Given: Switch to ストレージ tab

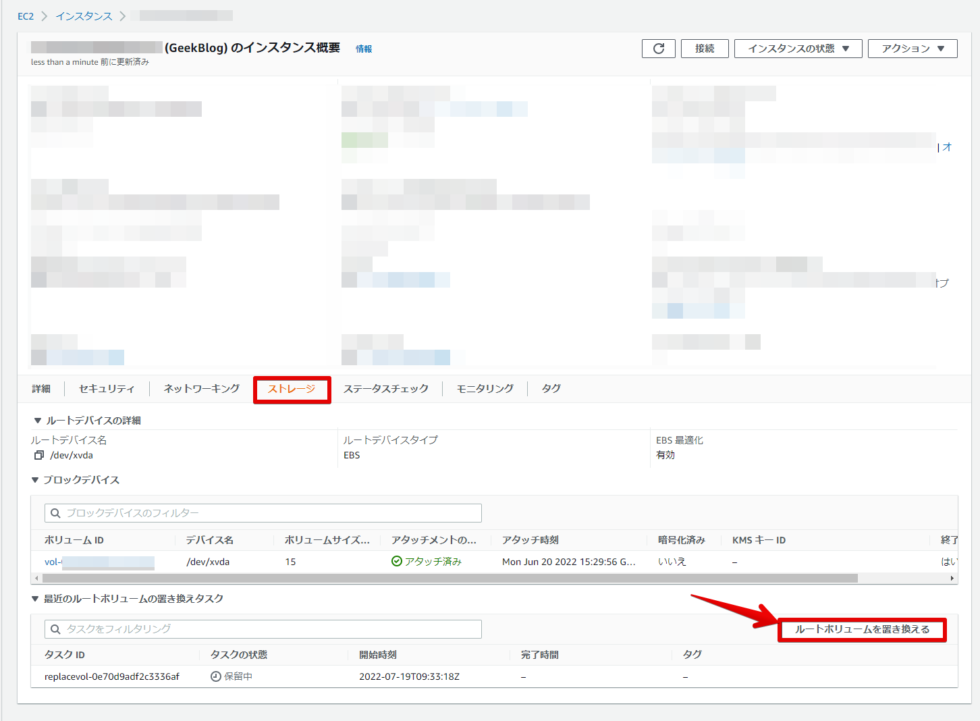Looking at the screenshot, I should pyautogui.click(x=291, y=389).
